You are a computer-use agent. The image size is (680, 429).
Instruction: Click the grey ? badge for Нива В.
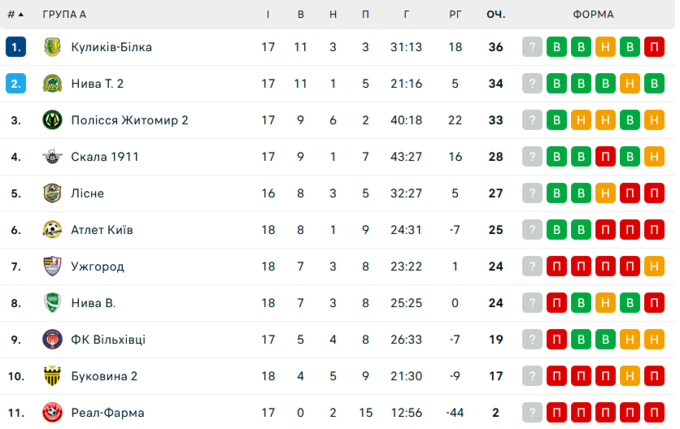[533, 303]
